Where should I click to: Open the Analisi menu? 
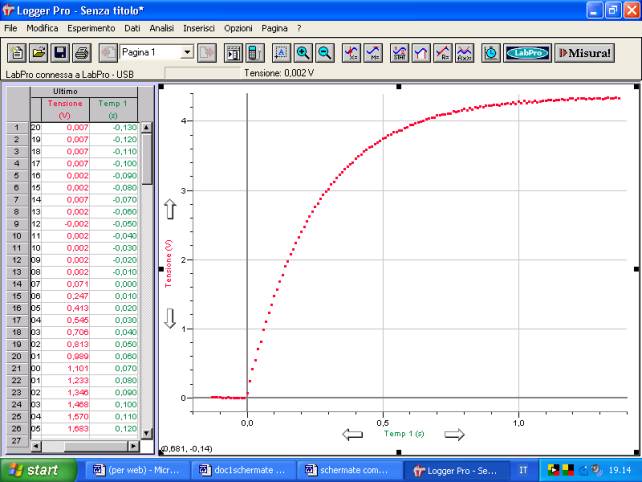162,28
